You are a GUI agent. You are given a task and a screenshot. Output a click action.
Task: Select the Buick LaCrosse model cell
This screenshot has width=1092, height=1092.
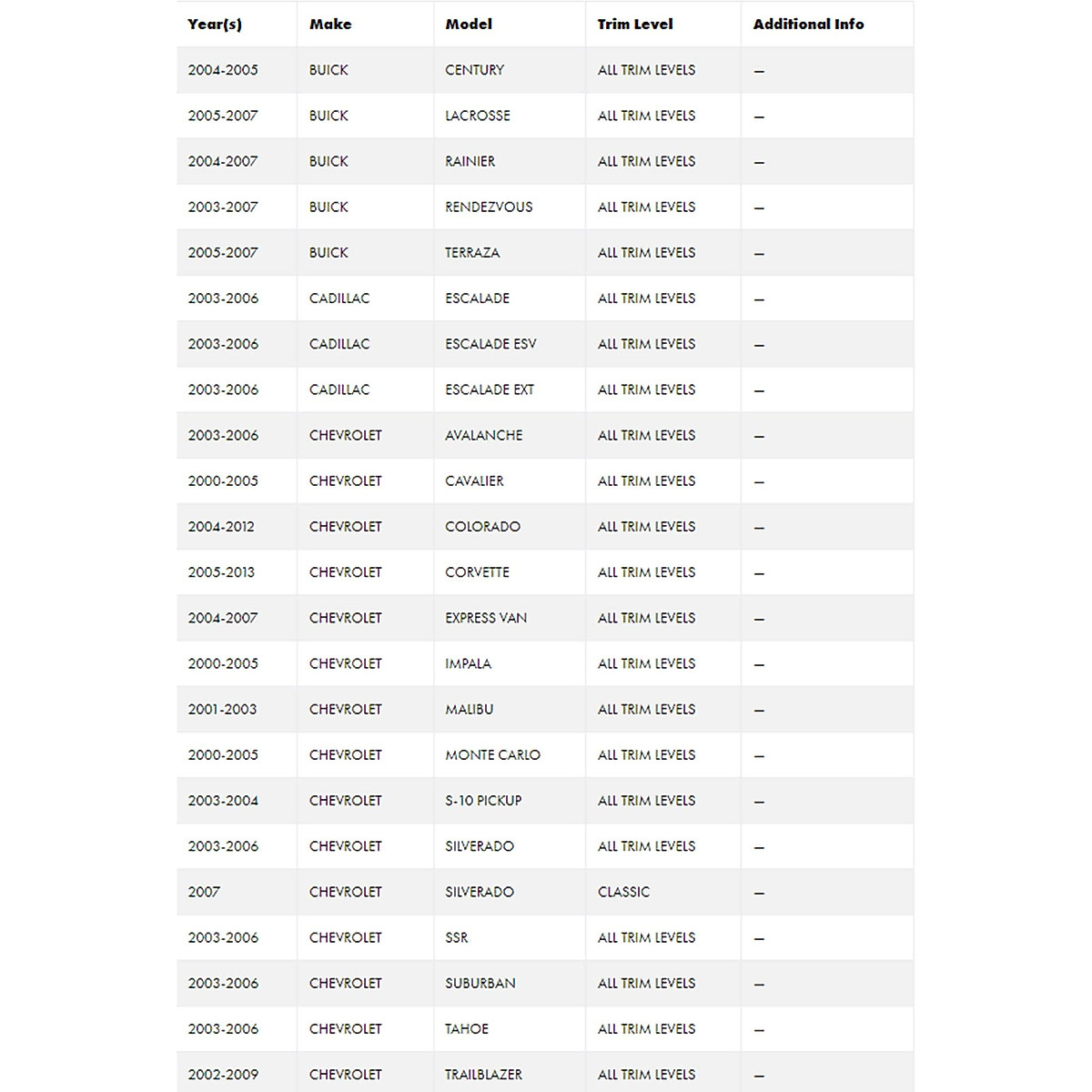pyautogui.click(x=478, y=116)
